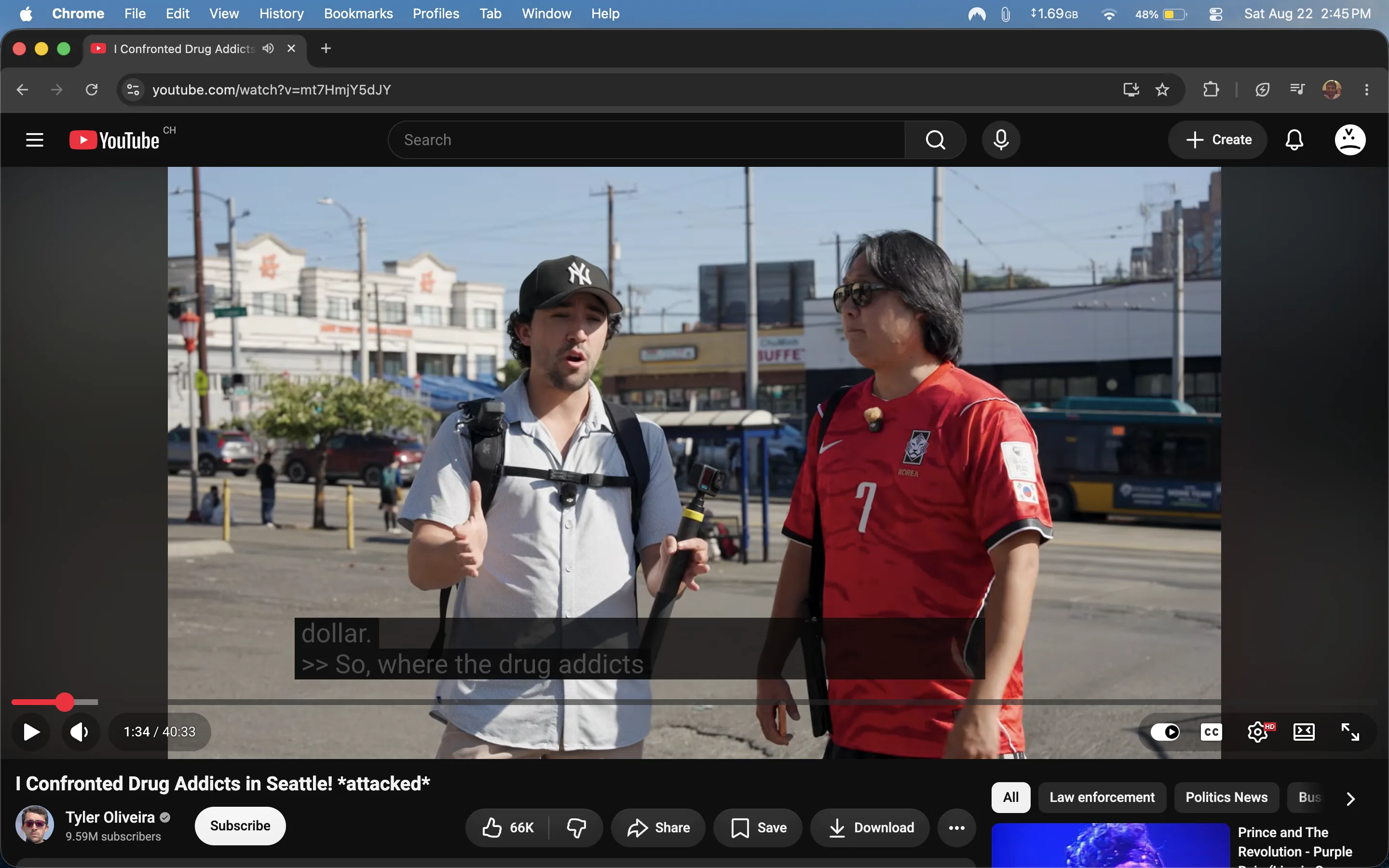Screen dimensions: 1389x868
Task: Open the Bookmarks menu
Action: click(358, 14)
